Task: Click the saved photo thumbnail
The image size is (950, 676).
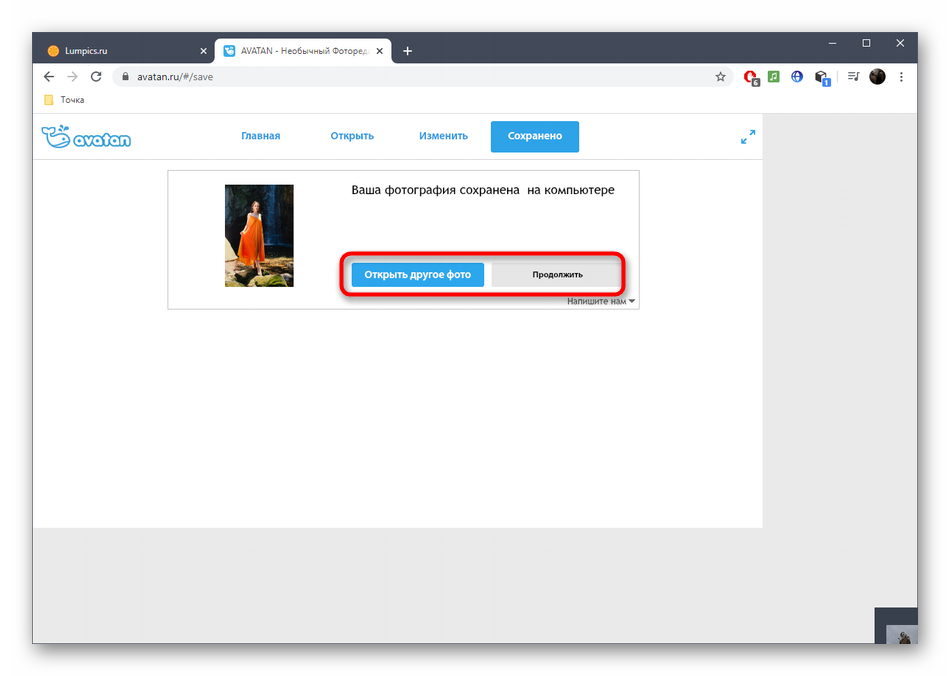Action: pyautogui.click(x=259, y=236)
